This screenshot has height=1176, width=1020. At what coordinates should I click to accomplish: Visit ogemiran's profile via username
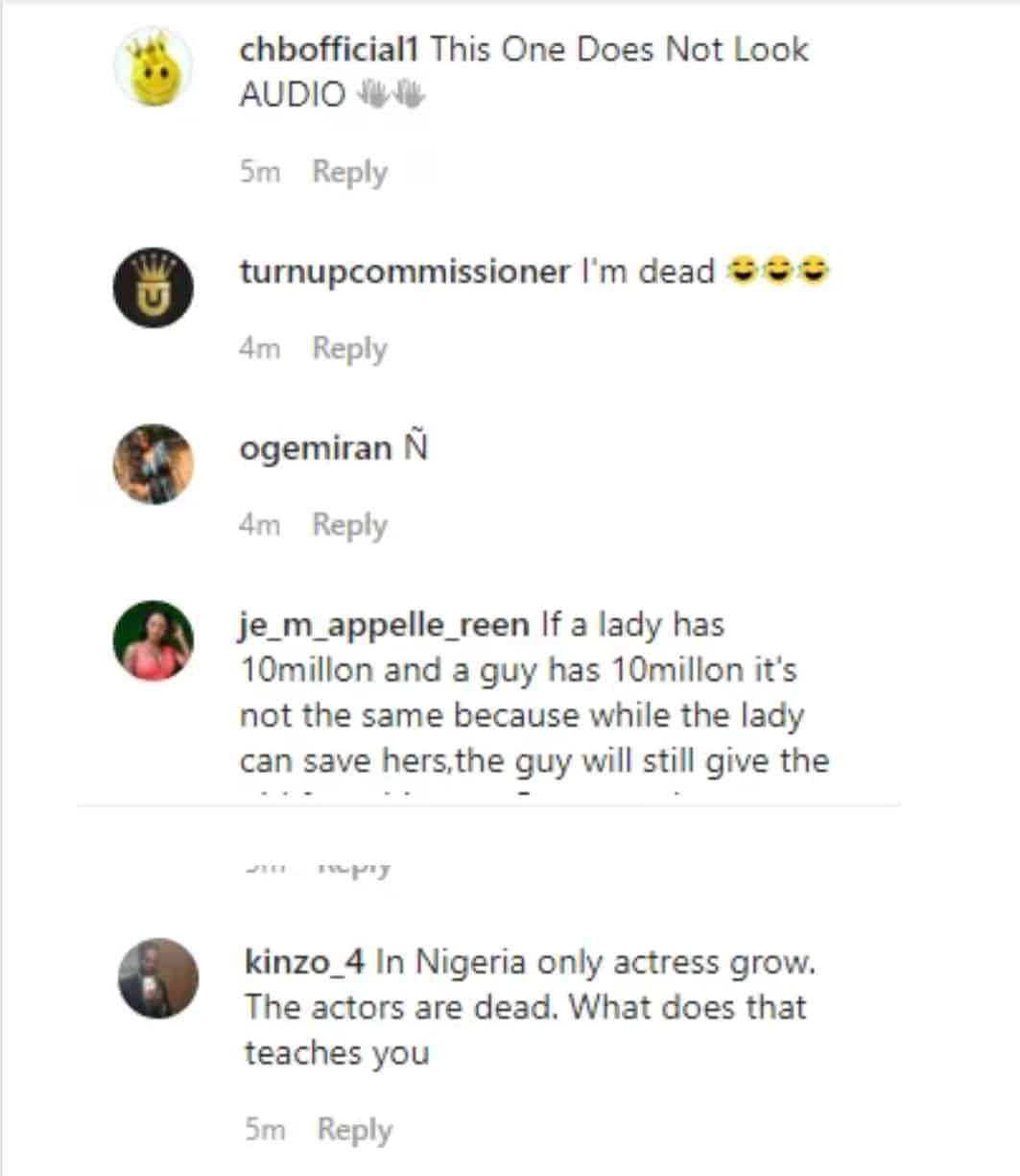[x=316, y=448]
